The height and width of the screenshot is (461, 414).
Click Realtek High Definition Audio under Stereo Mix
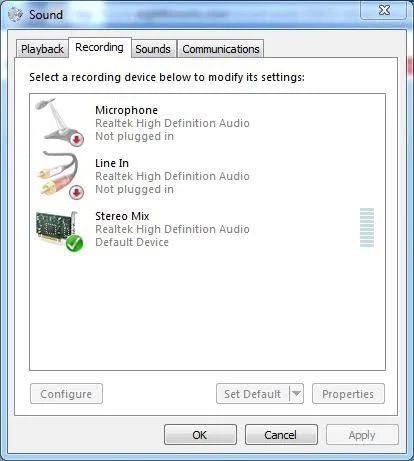tap(173, 229)
